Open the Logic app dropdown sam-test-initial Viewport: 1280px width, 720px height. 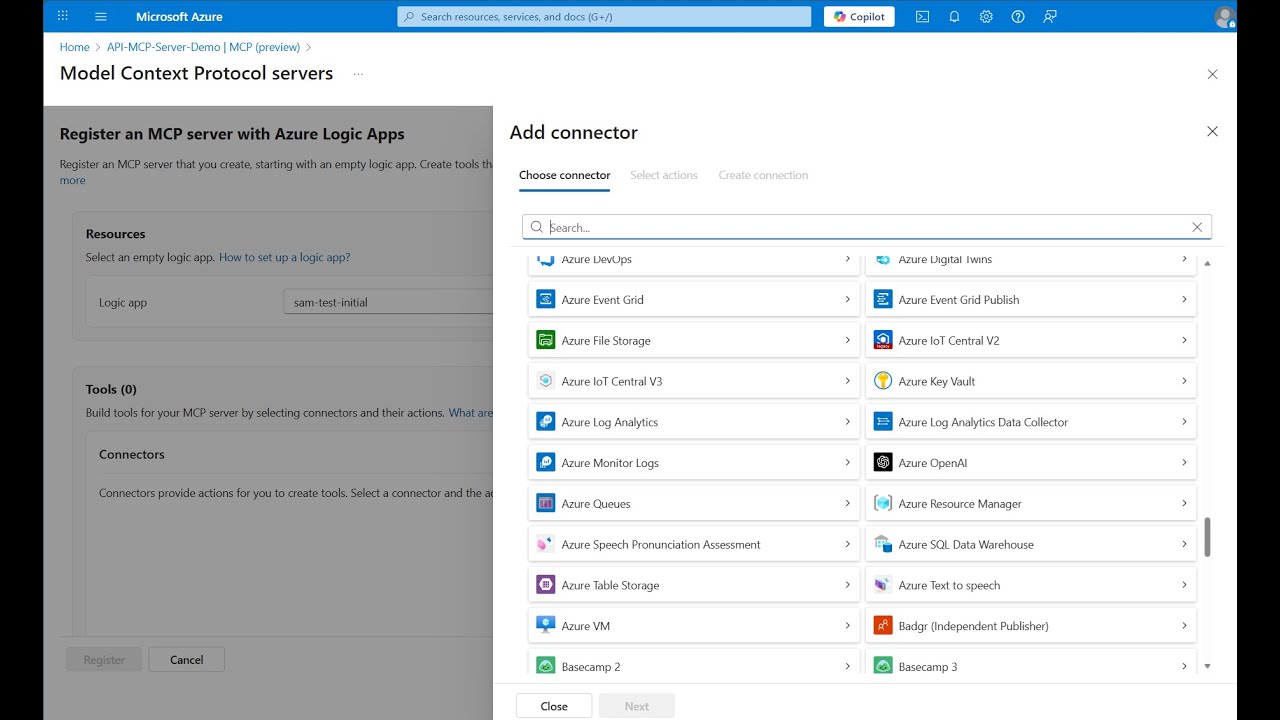coord(388,302)
